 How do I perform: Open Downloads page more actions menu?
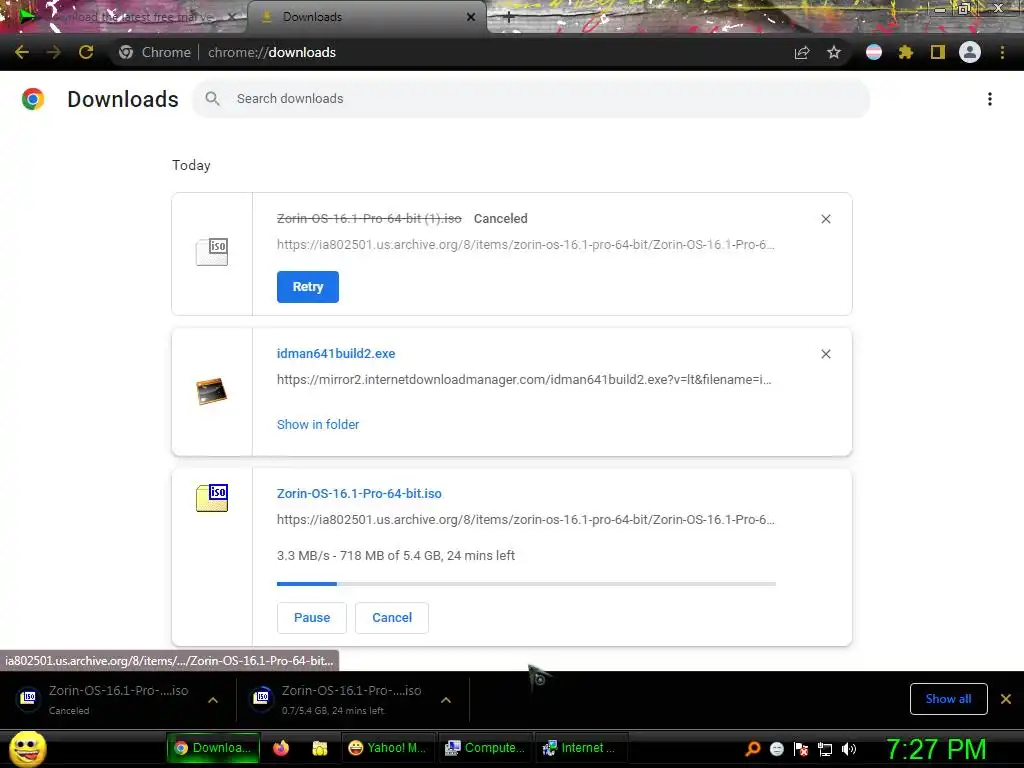[x=990, y=99]
